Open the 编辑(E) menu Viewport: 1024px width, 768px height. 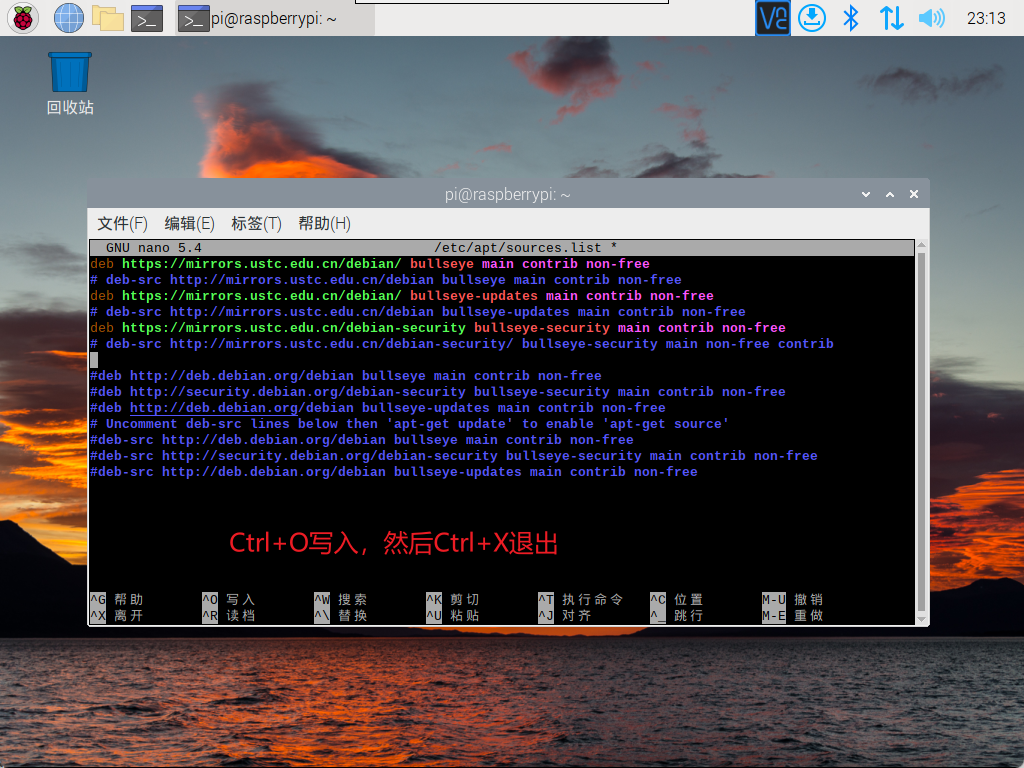pos(189,224)
